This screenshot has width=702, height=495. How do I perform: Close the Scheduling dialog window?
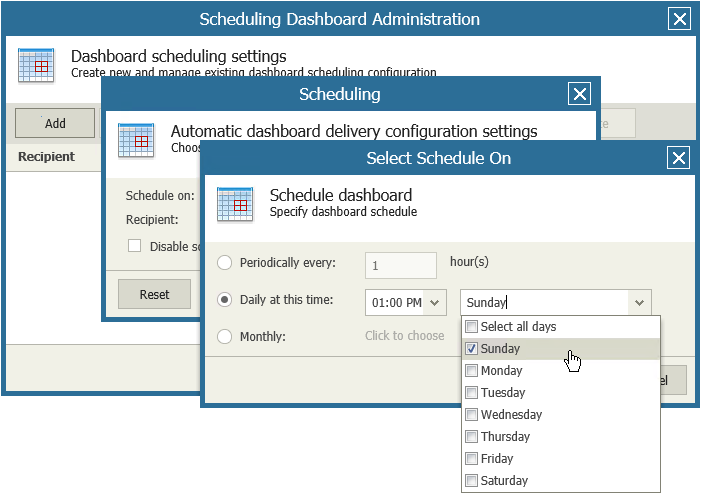[x=579, y=94]
